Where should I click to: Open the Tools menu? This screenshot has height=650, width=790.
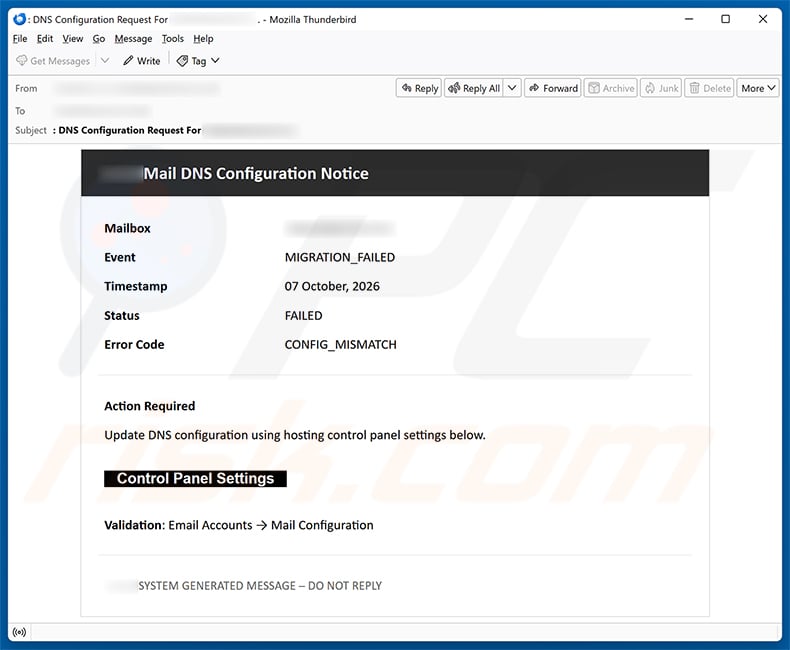[172, 39]
